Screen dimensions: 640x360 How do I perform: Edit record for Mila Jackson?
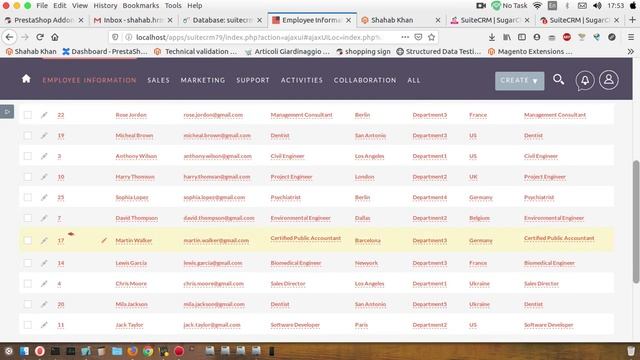[x=44, y=304]
